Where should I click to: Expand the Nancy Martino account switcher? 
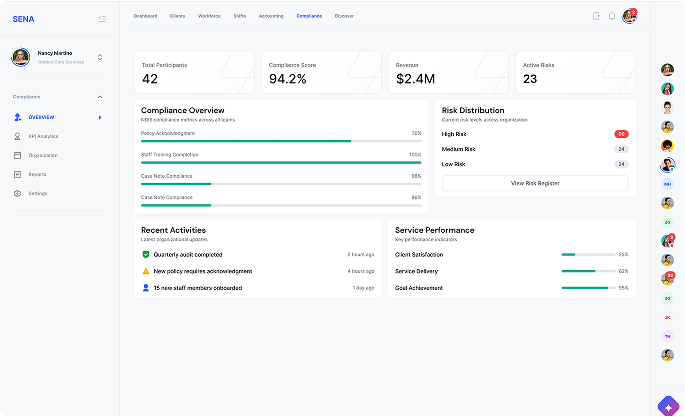point(99,57)
